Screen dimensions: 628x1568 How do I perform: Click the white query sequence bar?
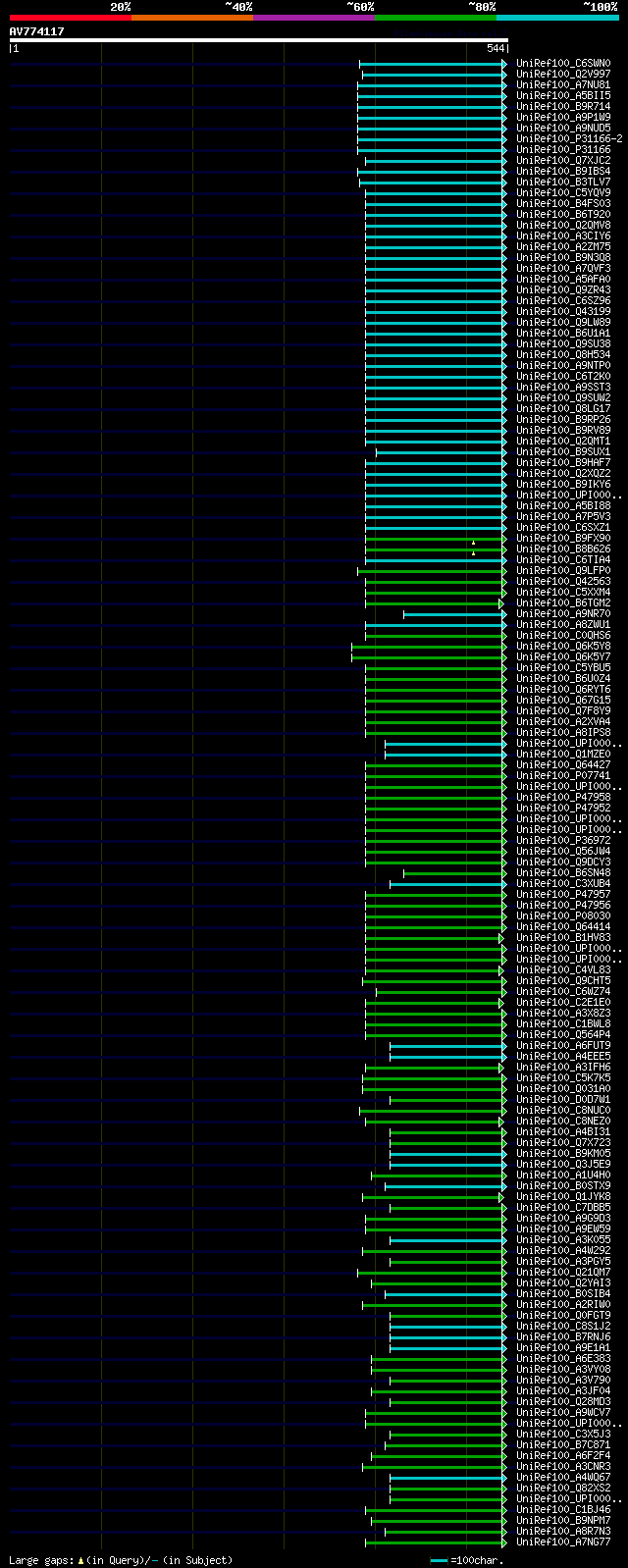tap(258, 40)
